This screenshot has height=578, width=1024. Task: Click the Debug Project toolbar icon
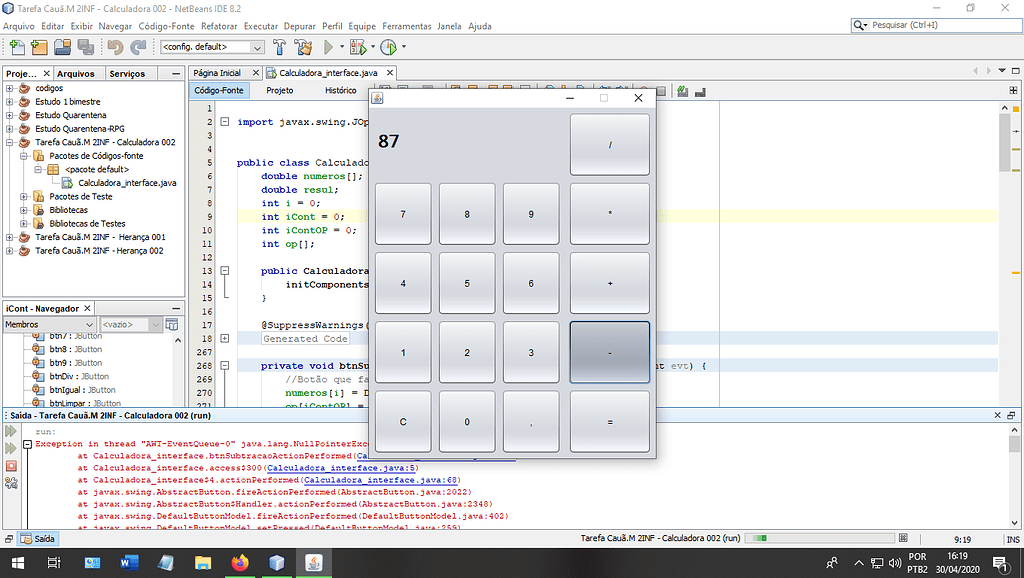(x=357, y=47)
